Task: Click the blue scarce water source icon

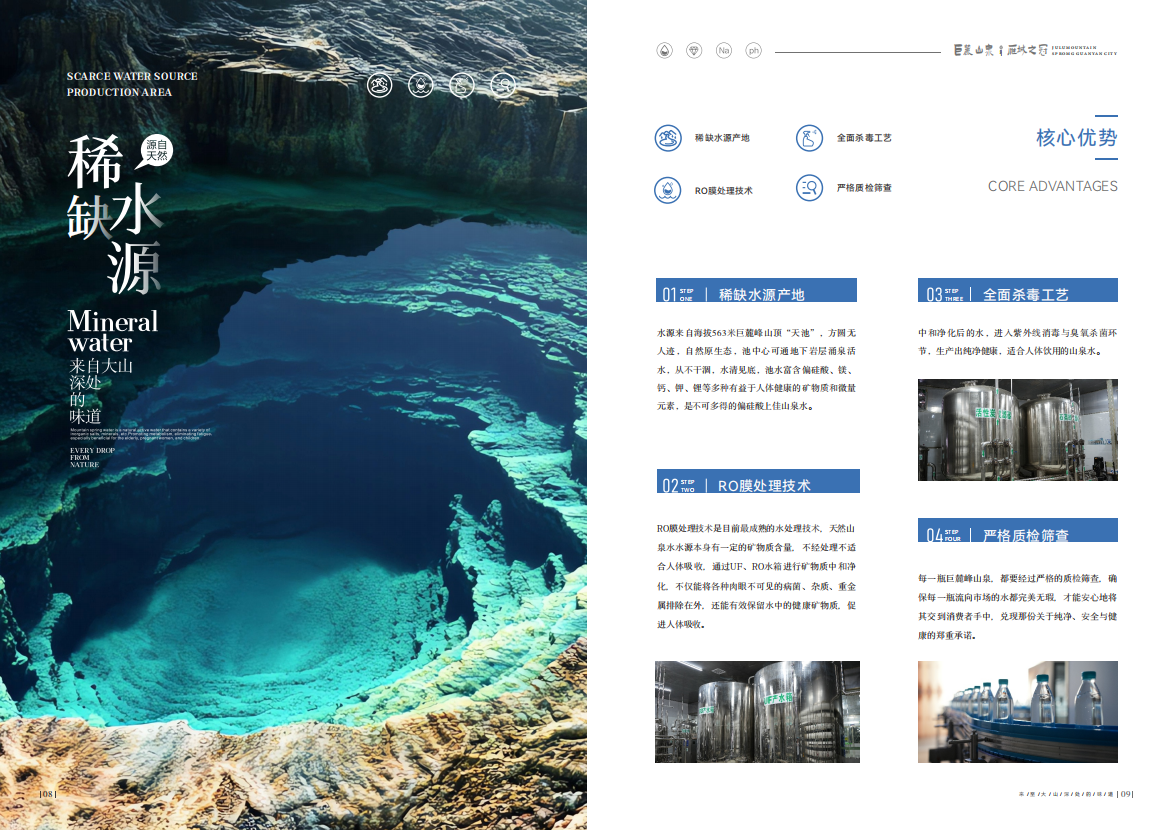Action: (x=667, y=138)
